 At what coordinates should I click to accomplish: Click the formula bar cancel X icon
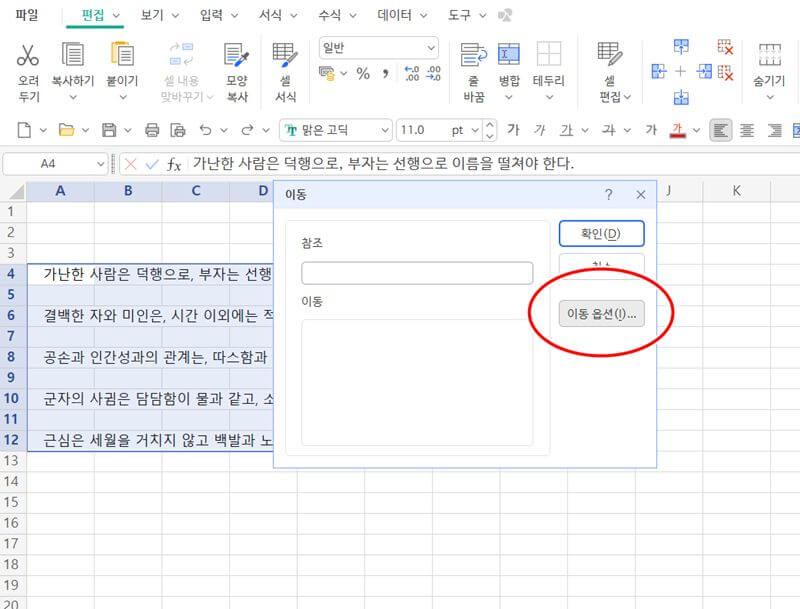(x=131, y=164)
